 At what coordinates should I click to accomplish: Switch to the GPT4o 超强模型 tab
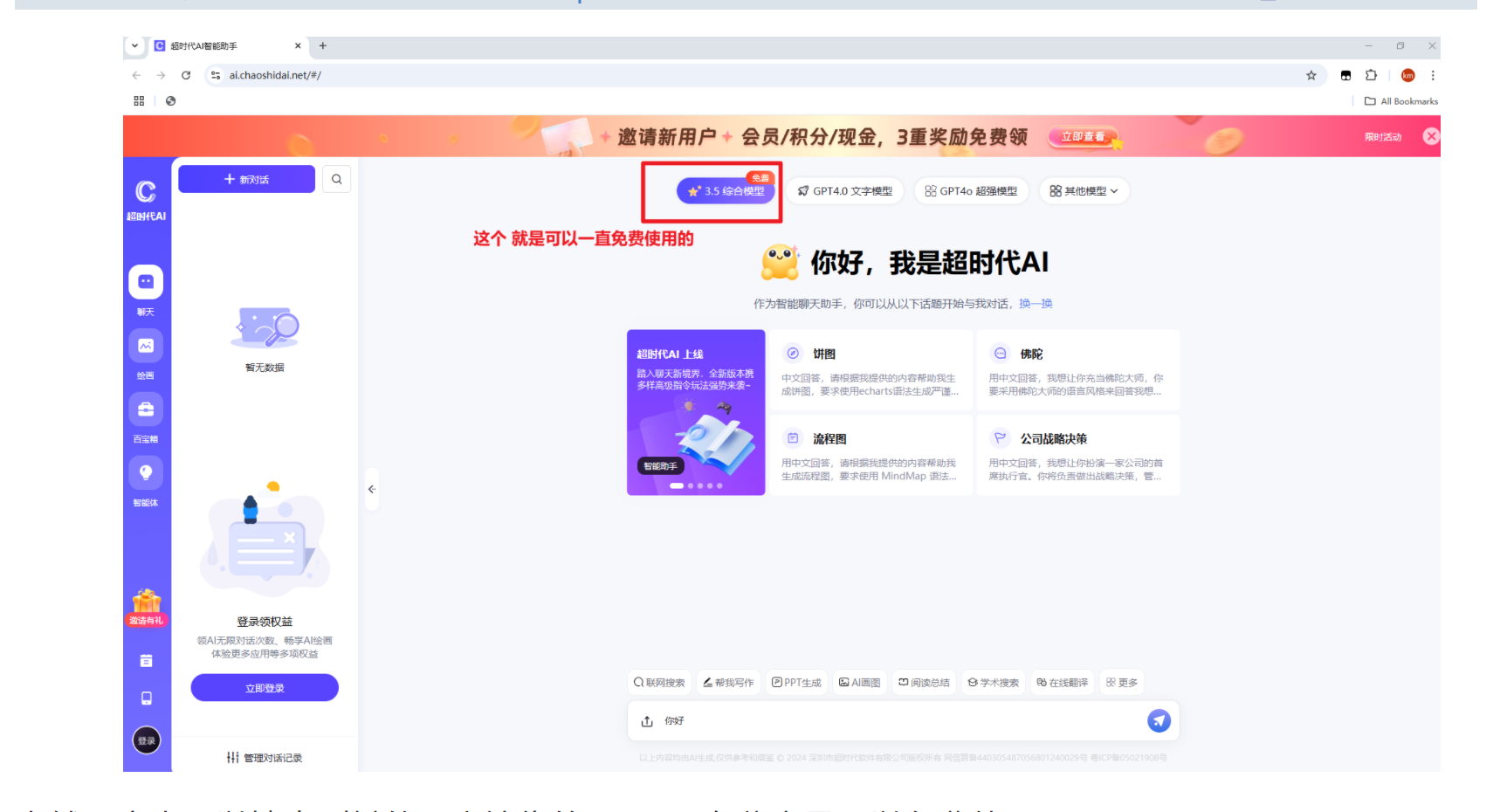click(971, 190)
